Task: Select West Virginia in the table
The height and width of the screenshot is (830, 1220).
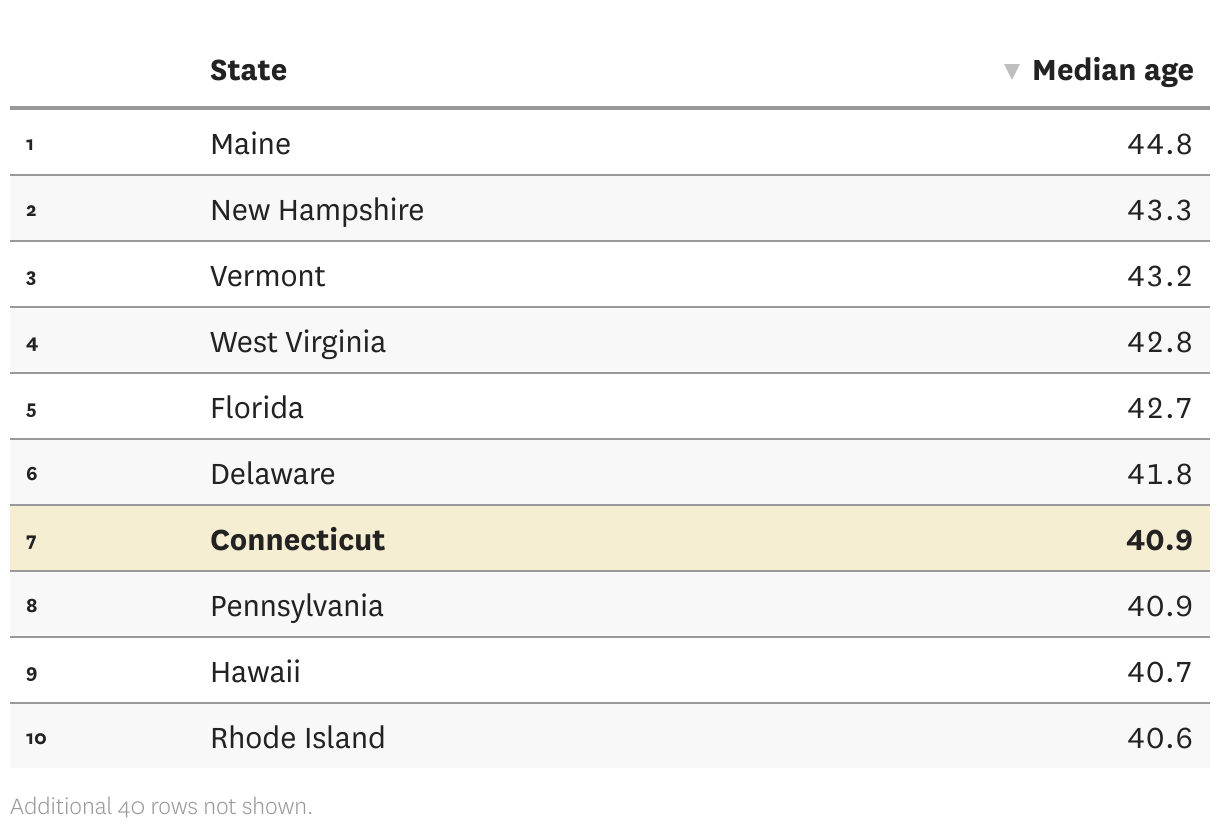Action: 297,342
